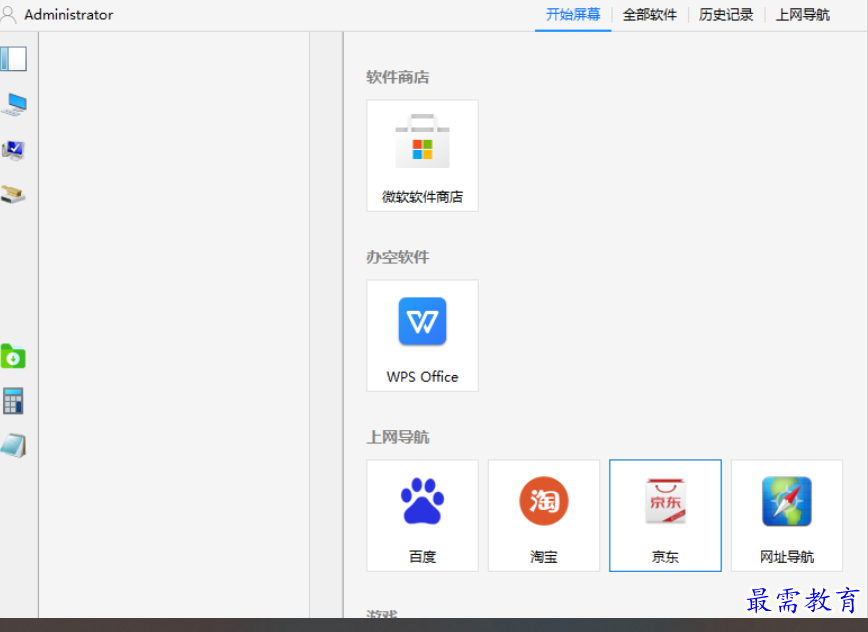The image size is (868, 632).
Task: Open the notepad icon in sidebar
Action: [13, 445]
